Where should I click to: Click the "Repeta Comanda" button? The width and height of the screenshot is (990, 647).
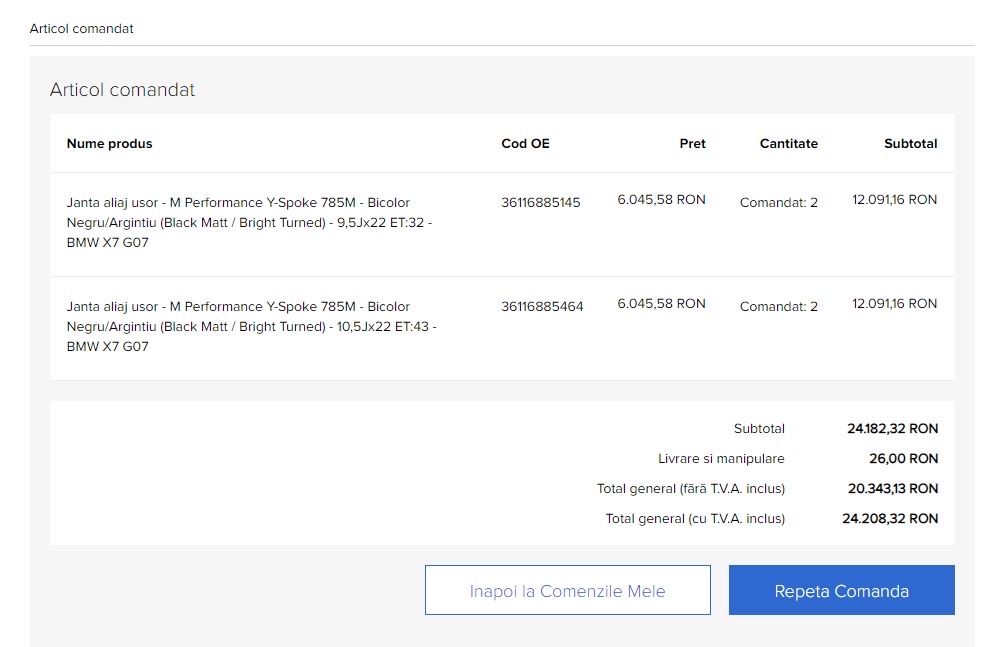[841, 590]
